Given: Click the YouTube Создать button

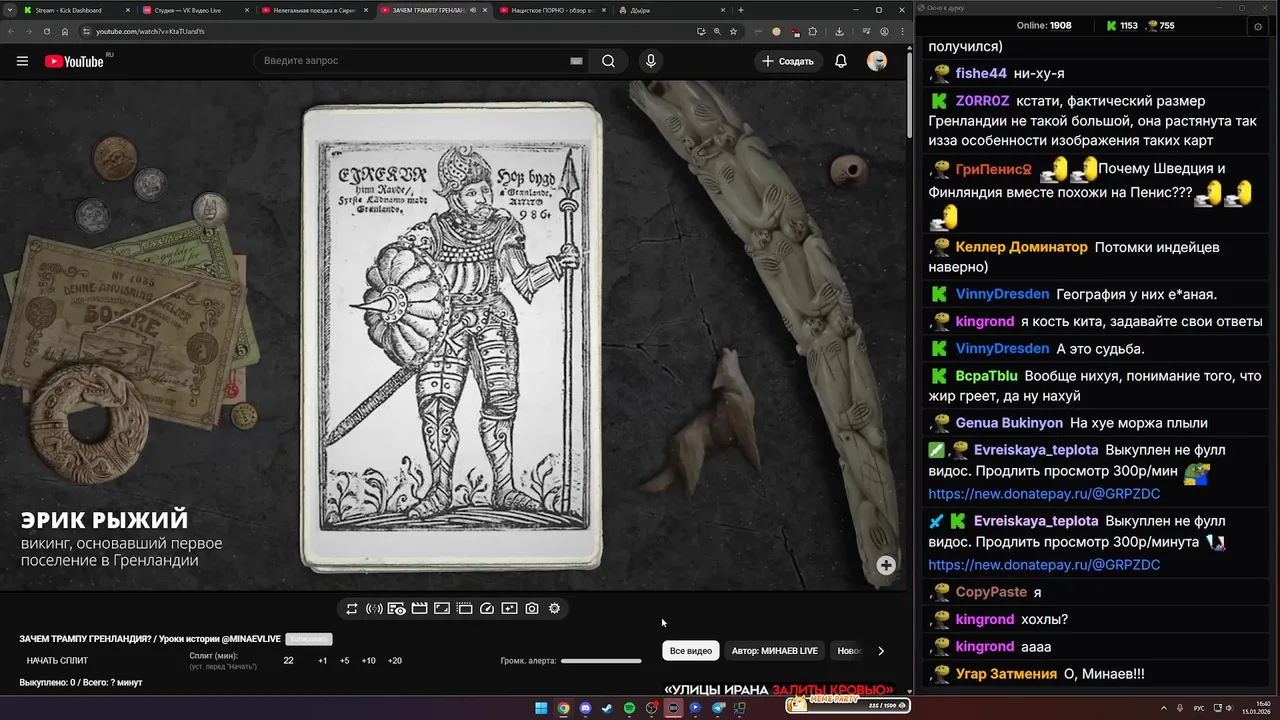Looking at the screenshot, I should pyautogui.click(x=788, y=61).
